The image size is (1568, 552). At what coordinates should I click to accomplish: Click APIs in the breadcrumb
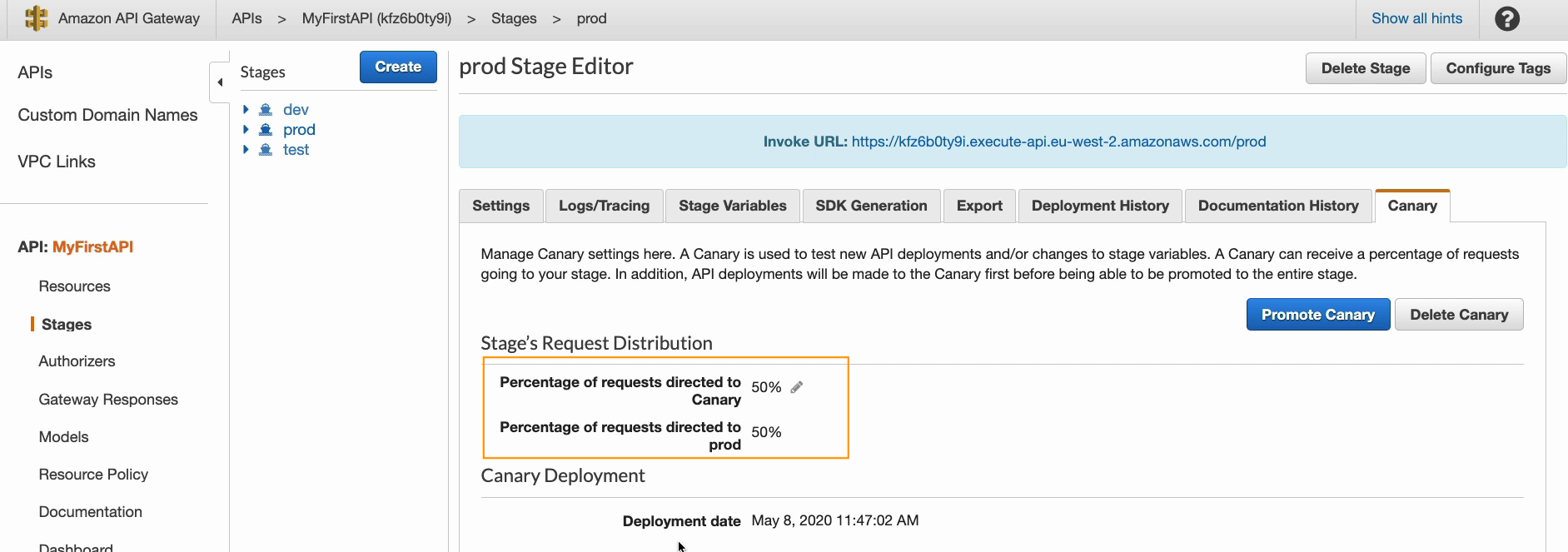246,18
